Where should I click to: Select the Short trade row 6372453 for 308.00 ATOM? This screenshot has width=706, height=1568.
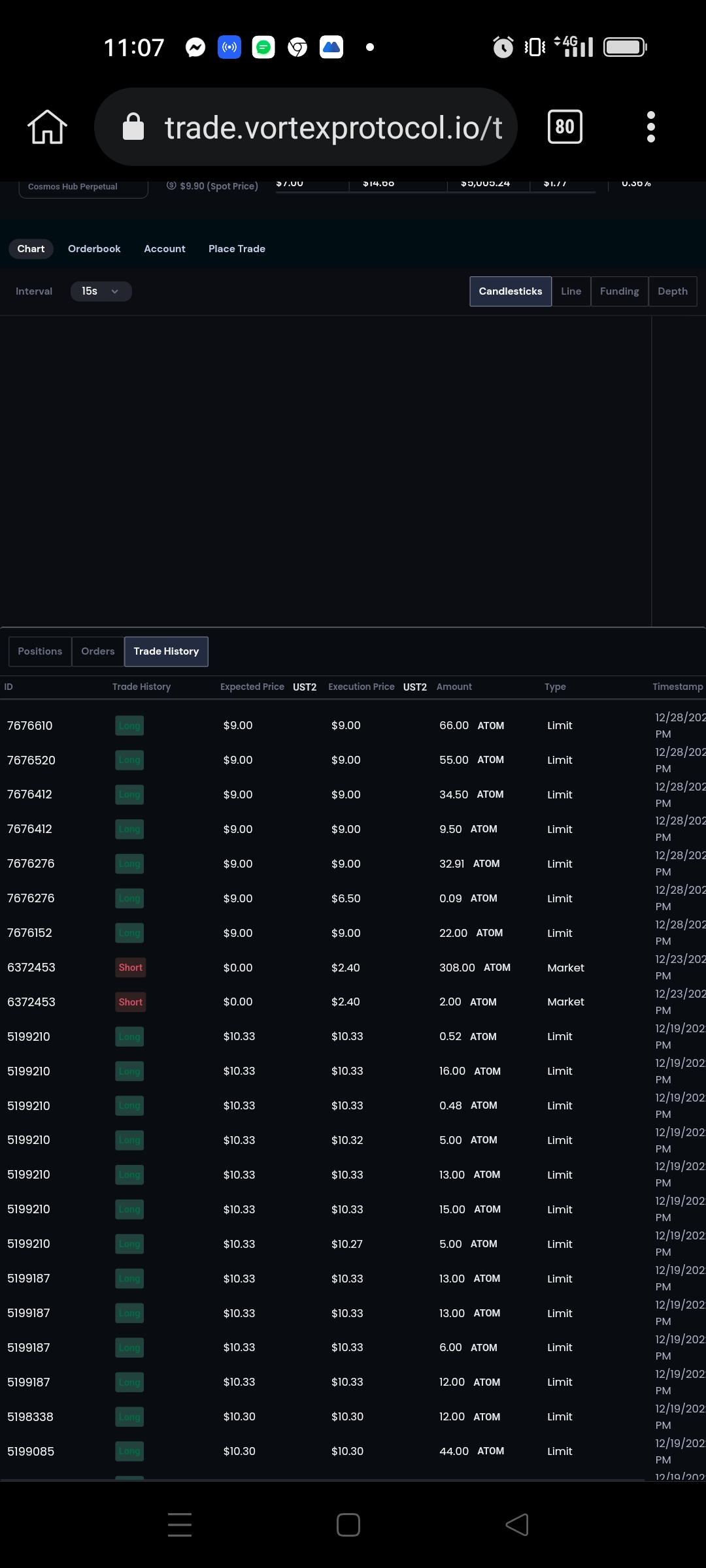(x=353, y=968)
